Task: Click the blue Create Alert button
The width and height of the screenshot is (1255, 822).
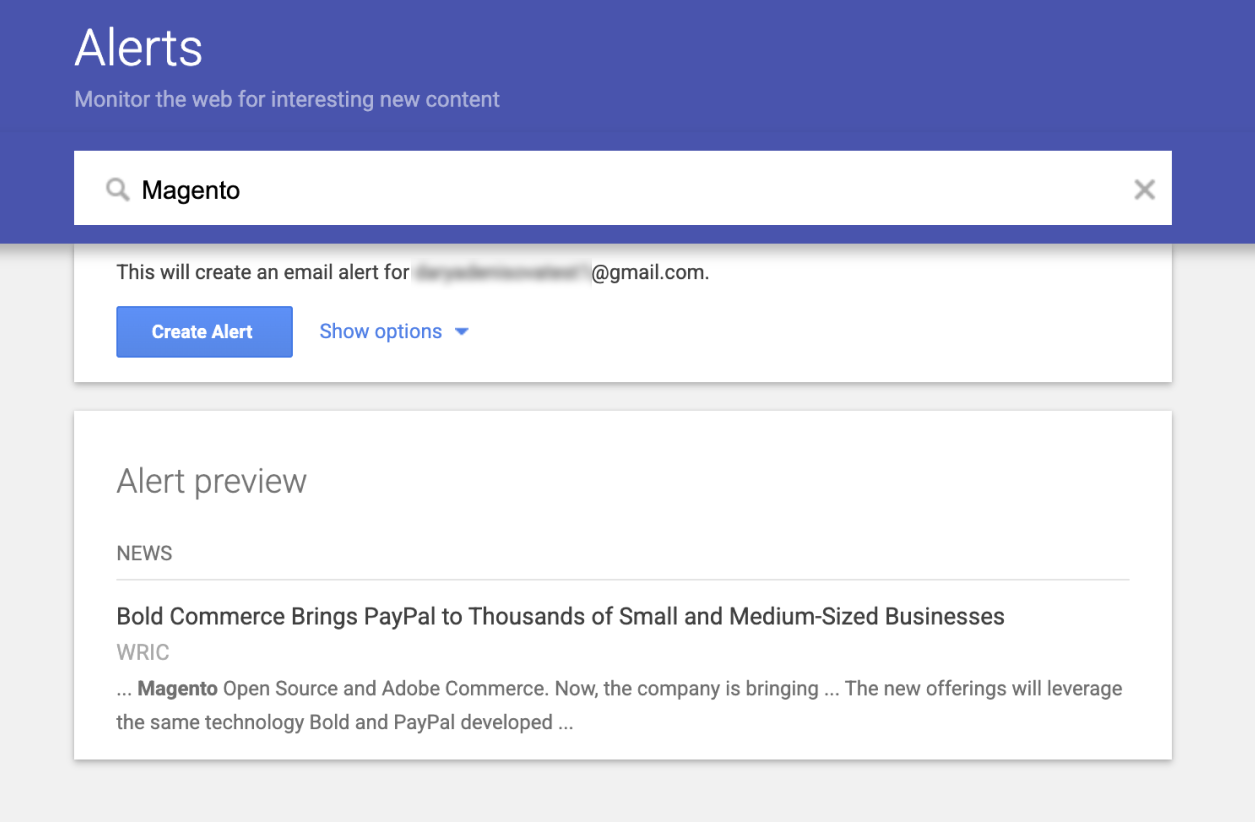Action: pyautogui.click(x=204, y=331)
